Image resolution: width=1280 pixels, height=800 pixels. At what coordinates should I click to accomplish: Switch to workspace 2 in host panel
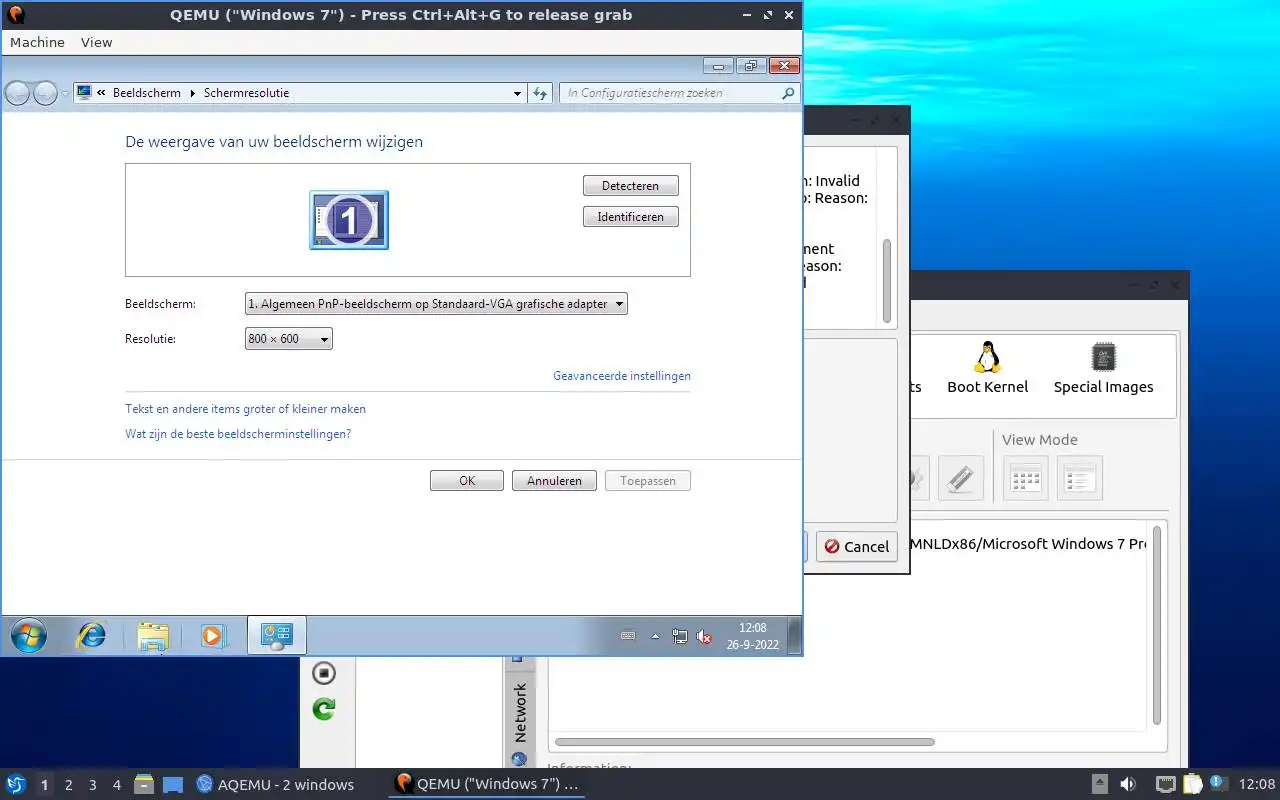tap(68, 785)
